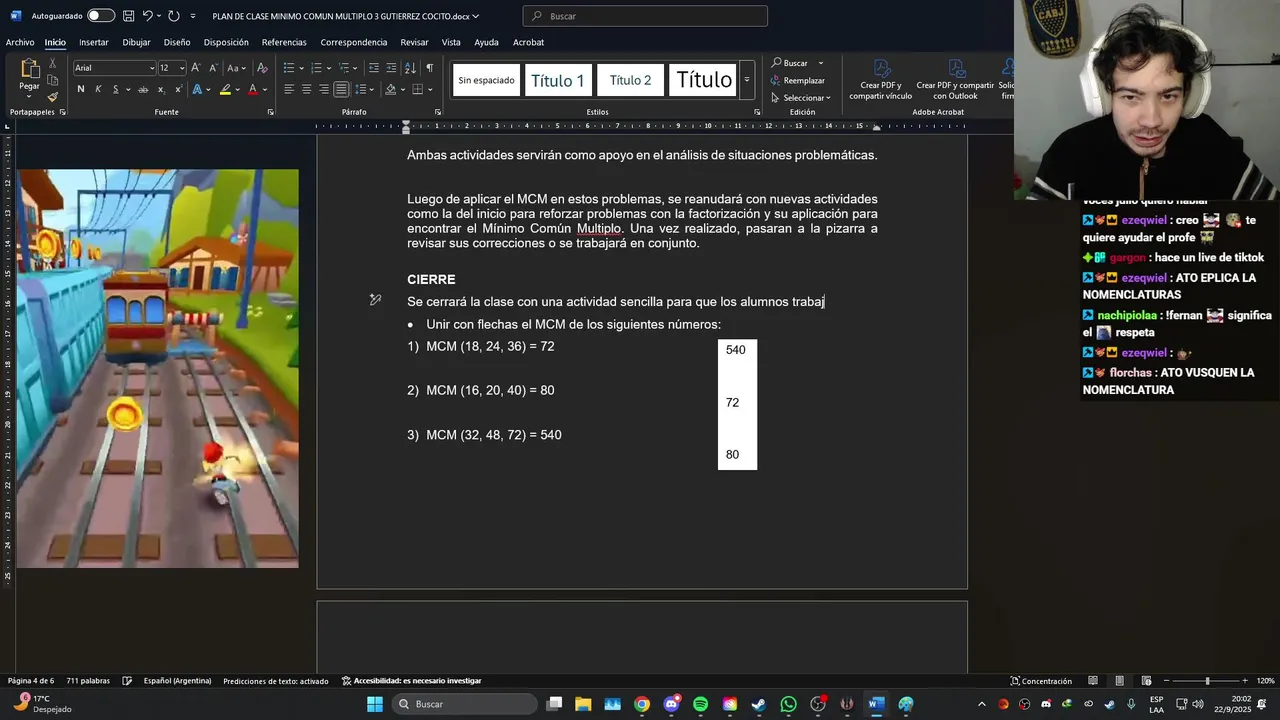Click the Reemplazar replace button
This screenshot has width=1280, height=720.
tap(798, 80)
